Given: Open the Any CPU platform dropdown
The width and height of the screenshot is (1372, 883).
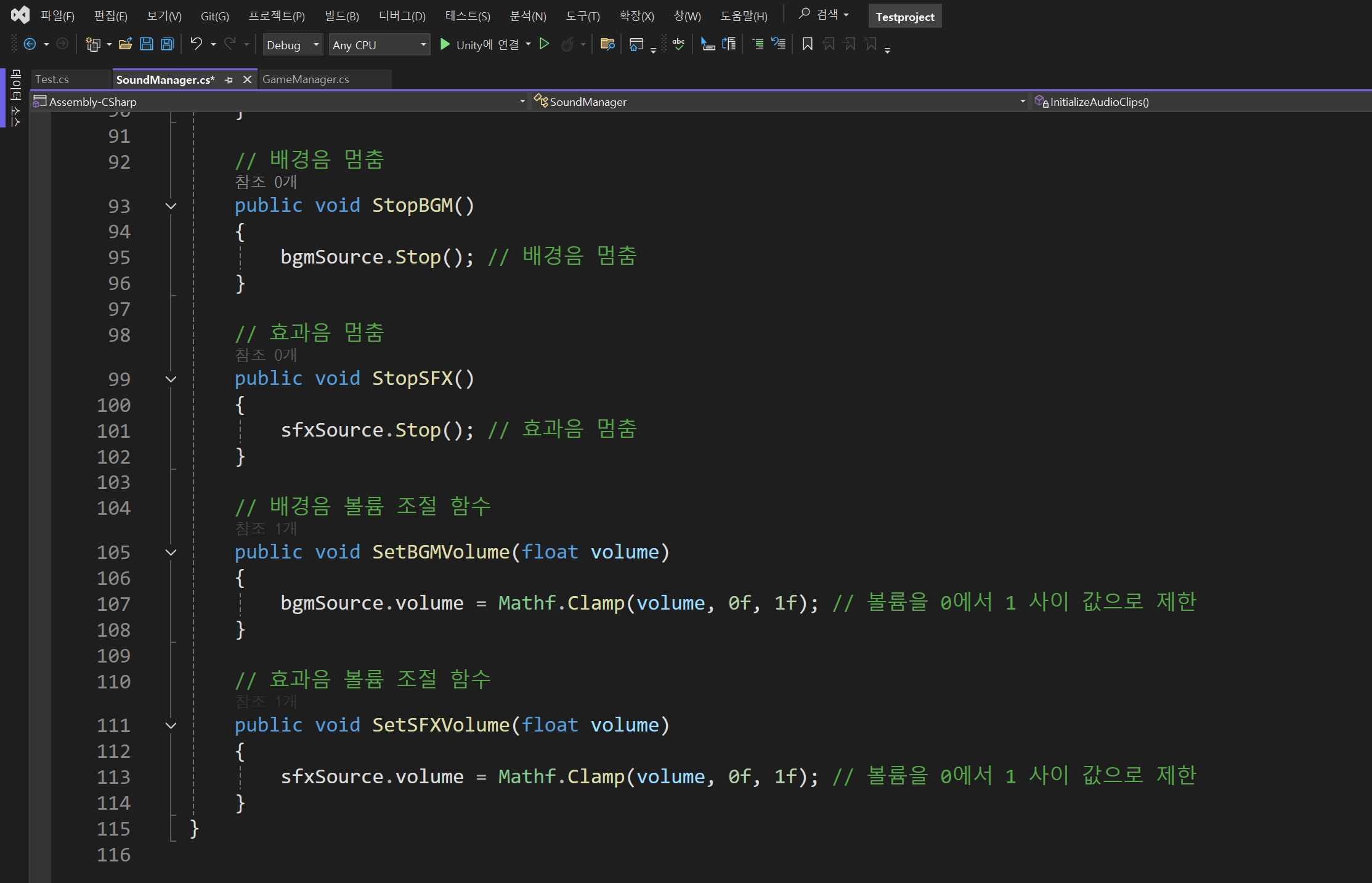Looking at the screenshot, I should click(379, 45).
